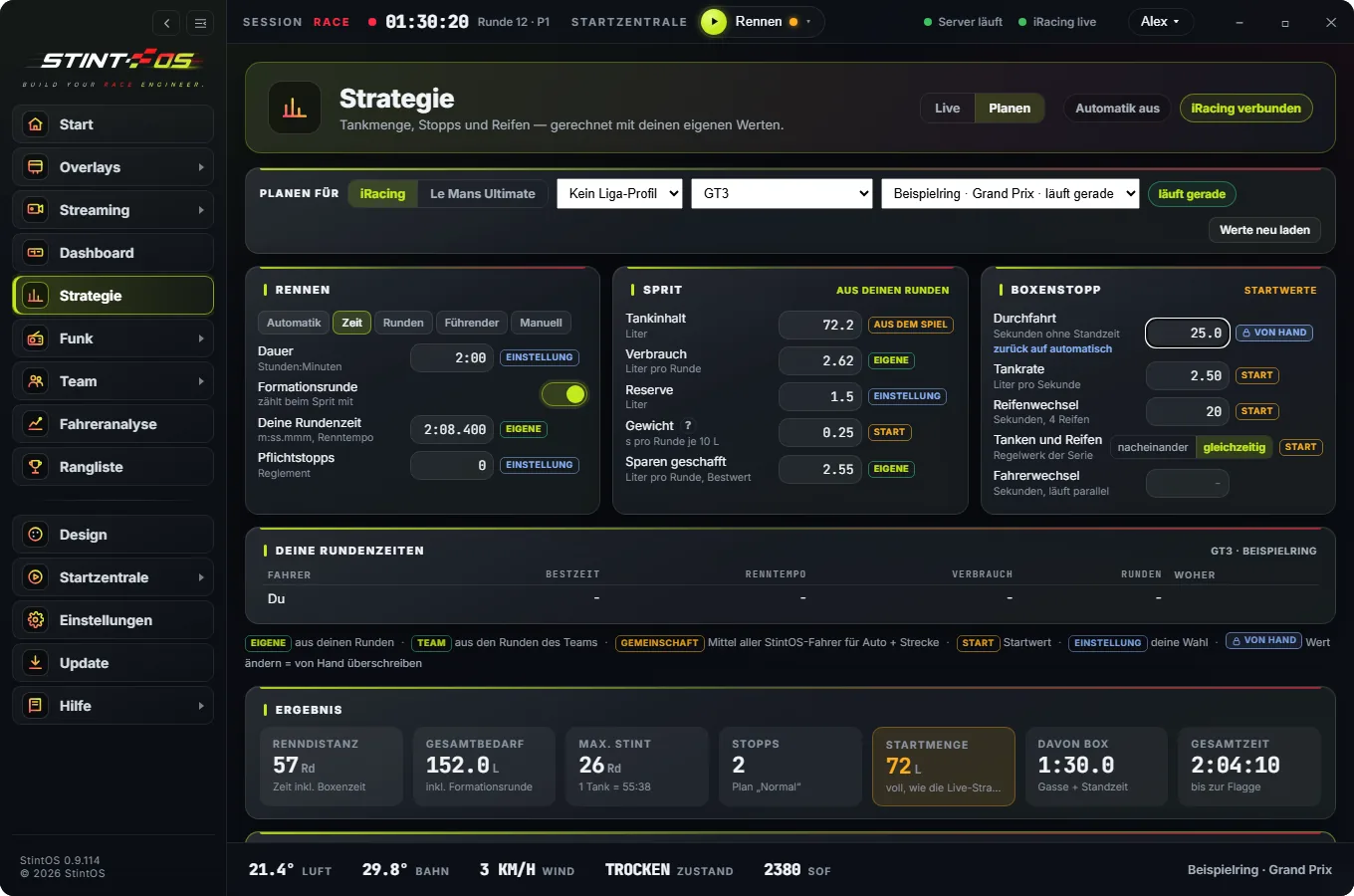Click the Funk radio icon
The height and width of the screenshot is (896, 1354).
point(36,338)
